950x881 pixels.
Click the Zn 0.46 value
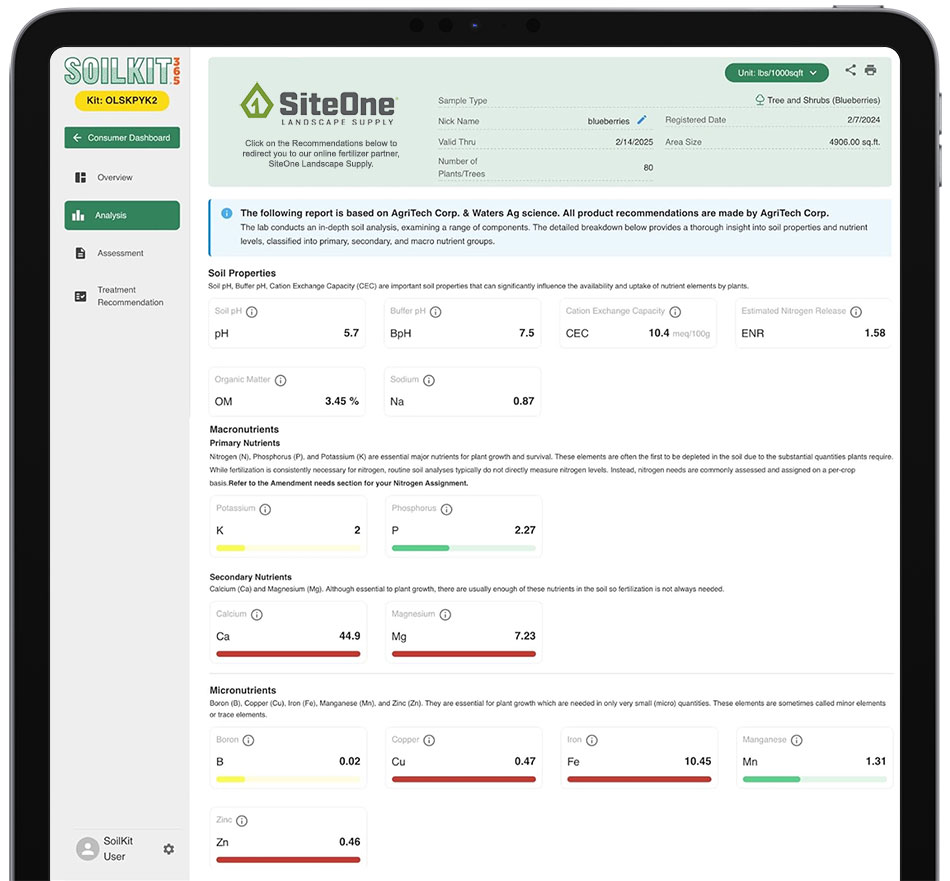pos(350,842)
